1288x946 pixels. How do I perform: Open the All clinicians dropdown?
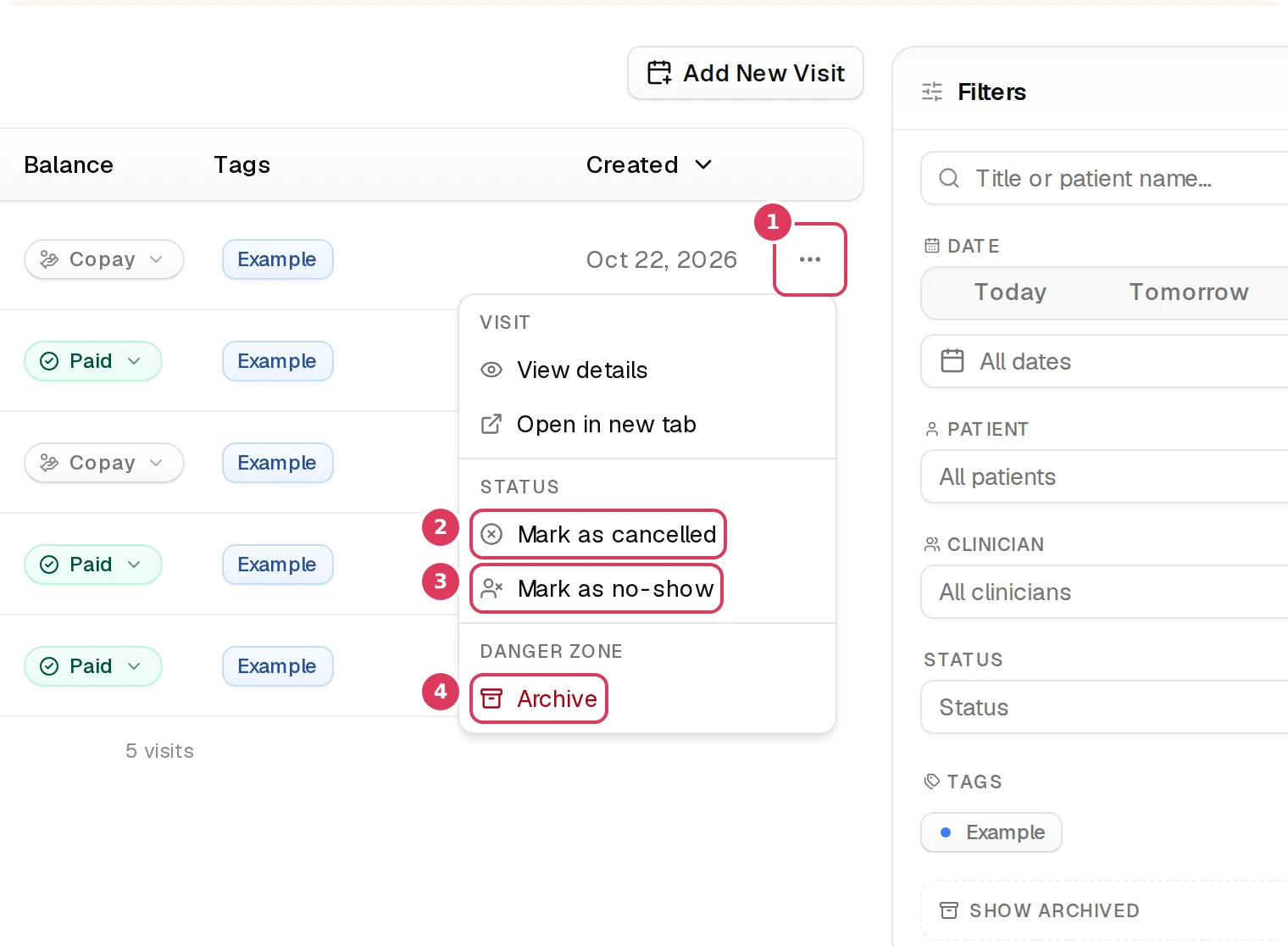[x=1104, y=592]
